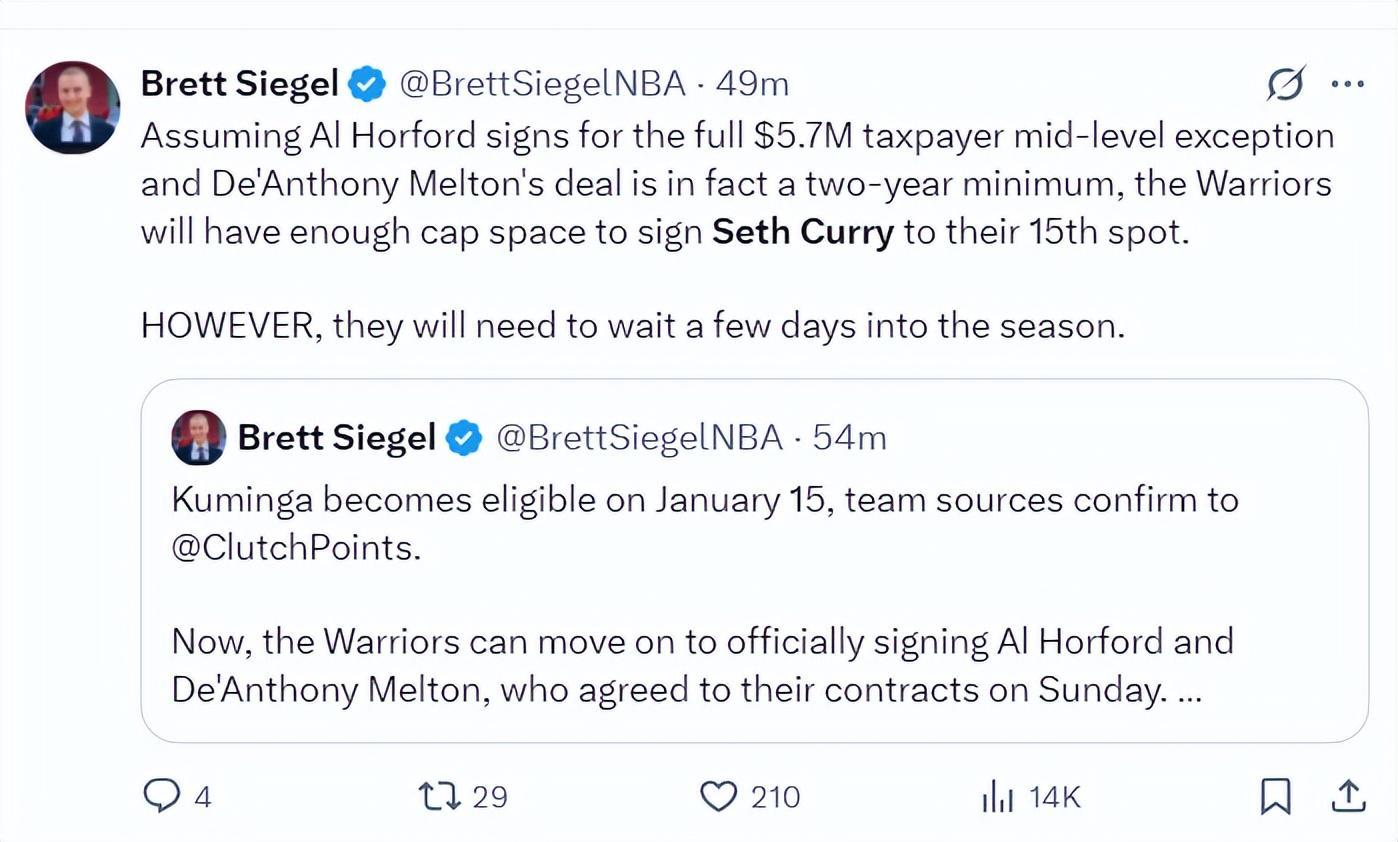
Task: View post analytics bar chart icon
Action: click(x=998, y=797)
